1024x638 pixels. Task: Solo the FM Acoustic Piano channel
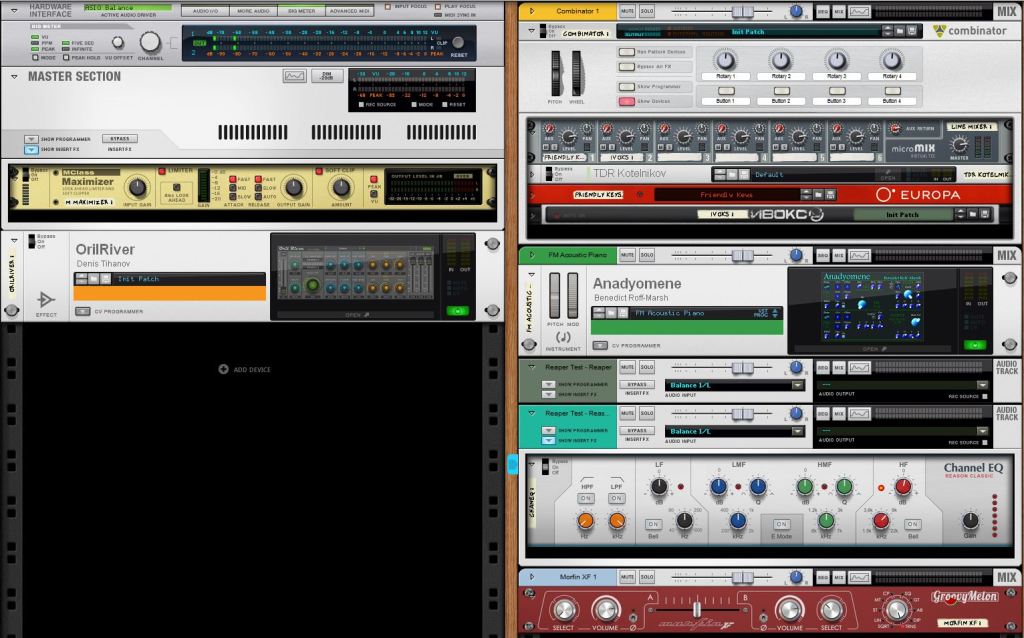point(649,256)
